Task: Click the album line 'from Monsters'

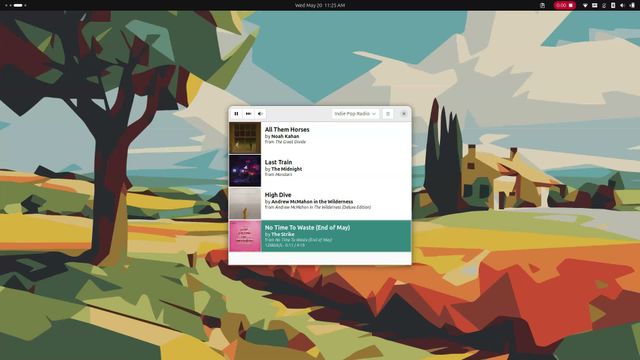Action: (278, 175)
